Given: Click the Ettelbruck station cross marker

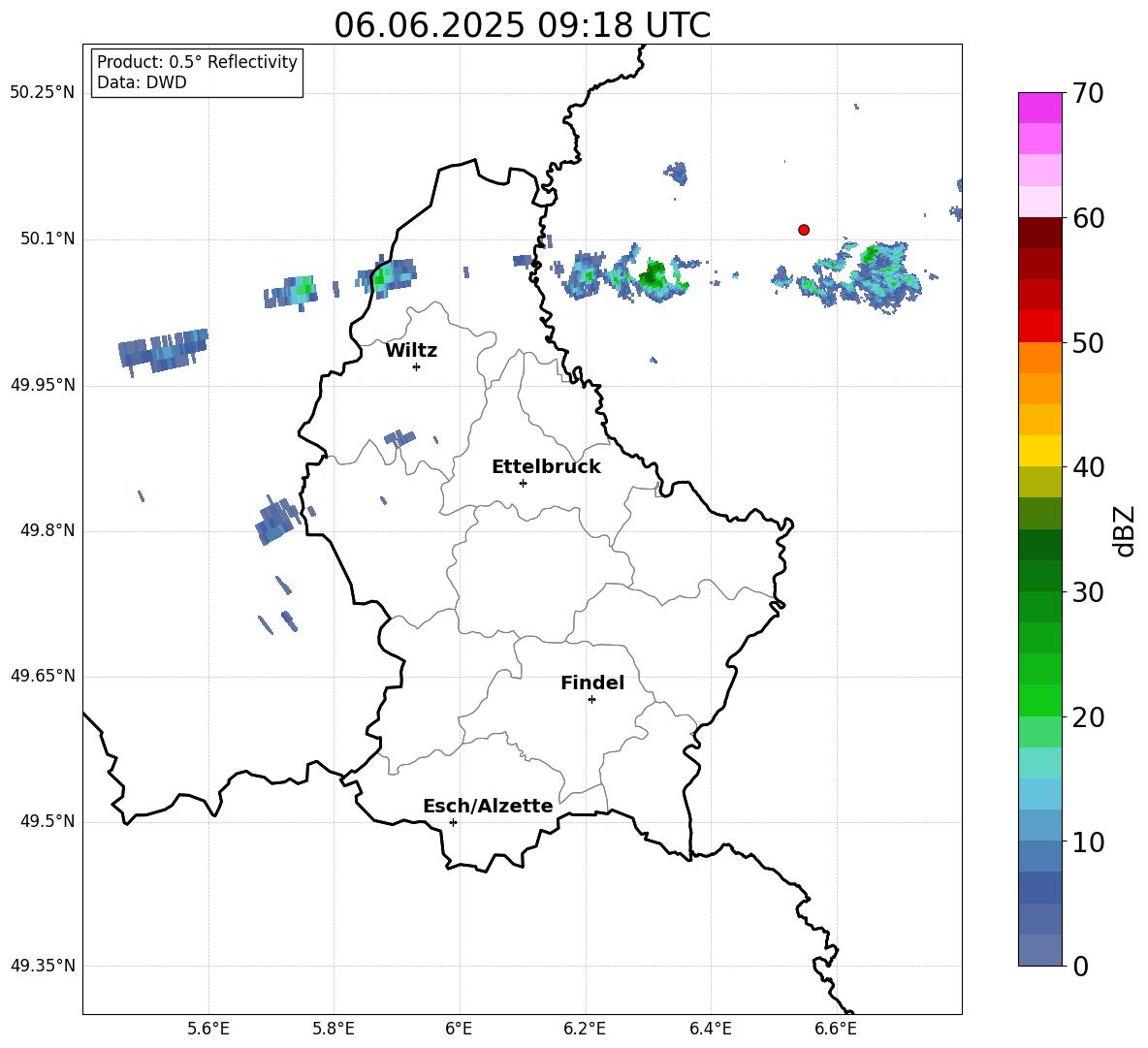Looking at the screenshot, I should point(523,483).
